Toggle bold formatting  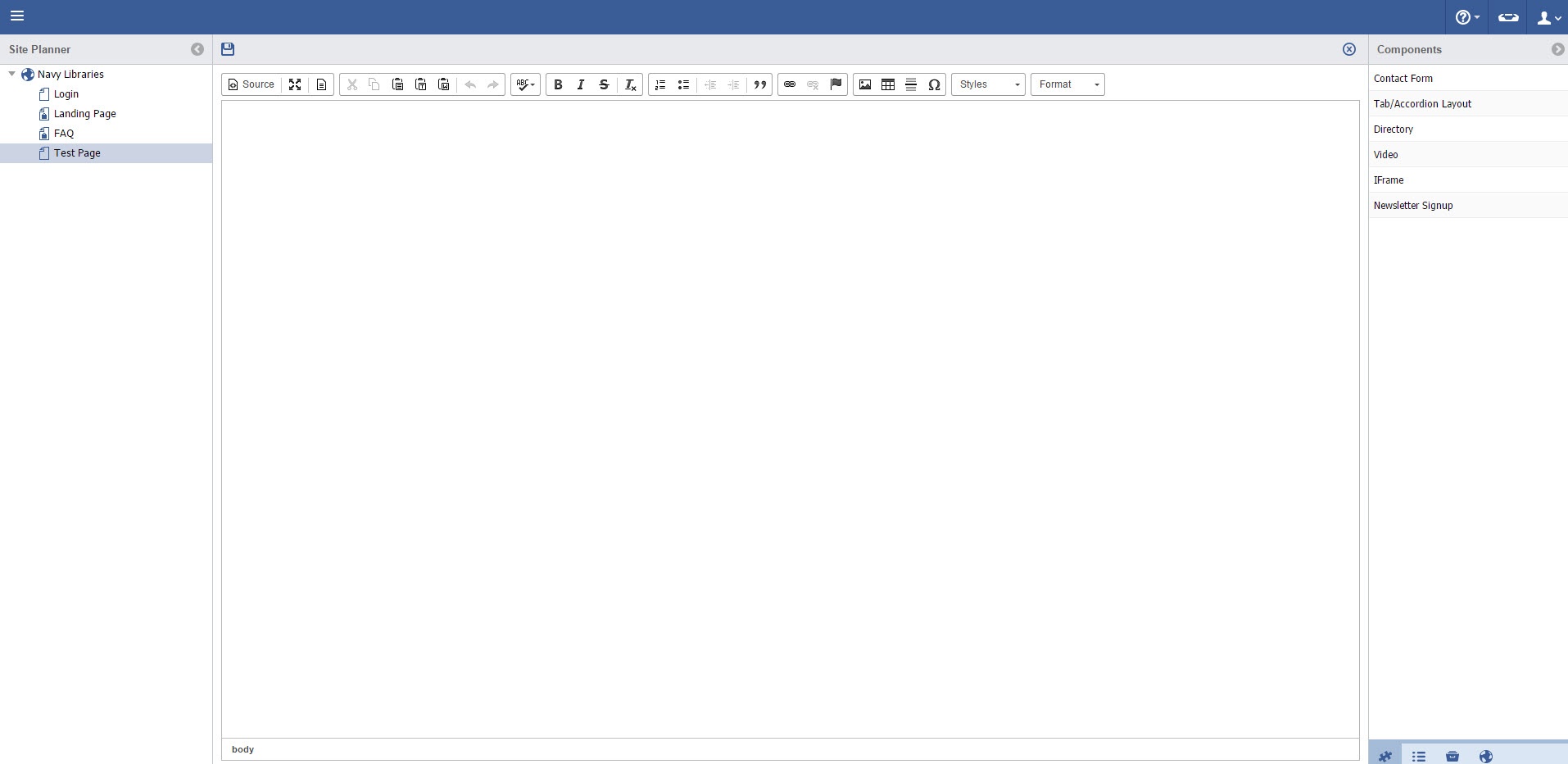pos(558,84)
